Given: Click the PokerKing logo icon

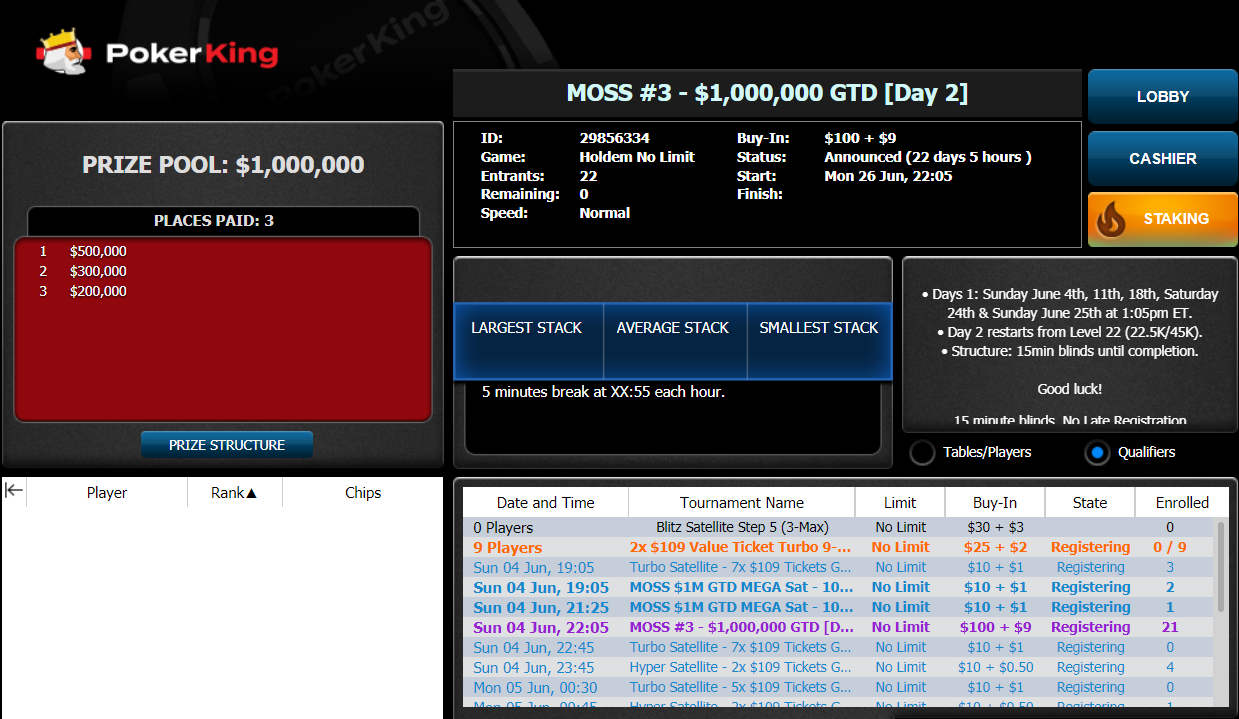Looking at the screenshot, I should (64, 51).
